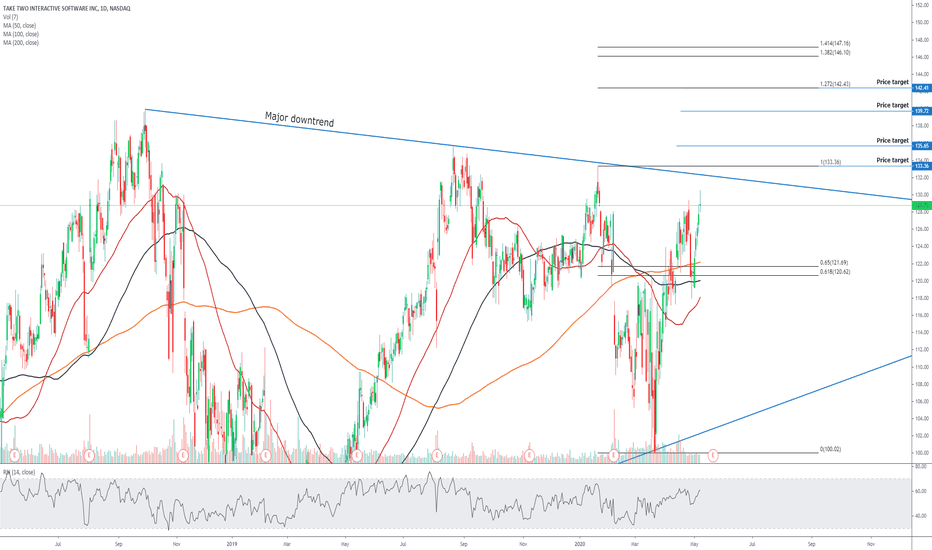Select the RSI (14, close) indicator label
Viewport: 932px width, 550px height.
coord(19,472)
